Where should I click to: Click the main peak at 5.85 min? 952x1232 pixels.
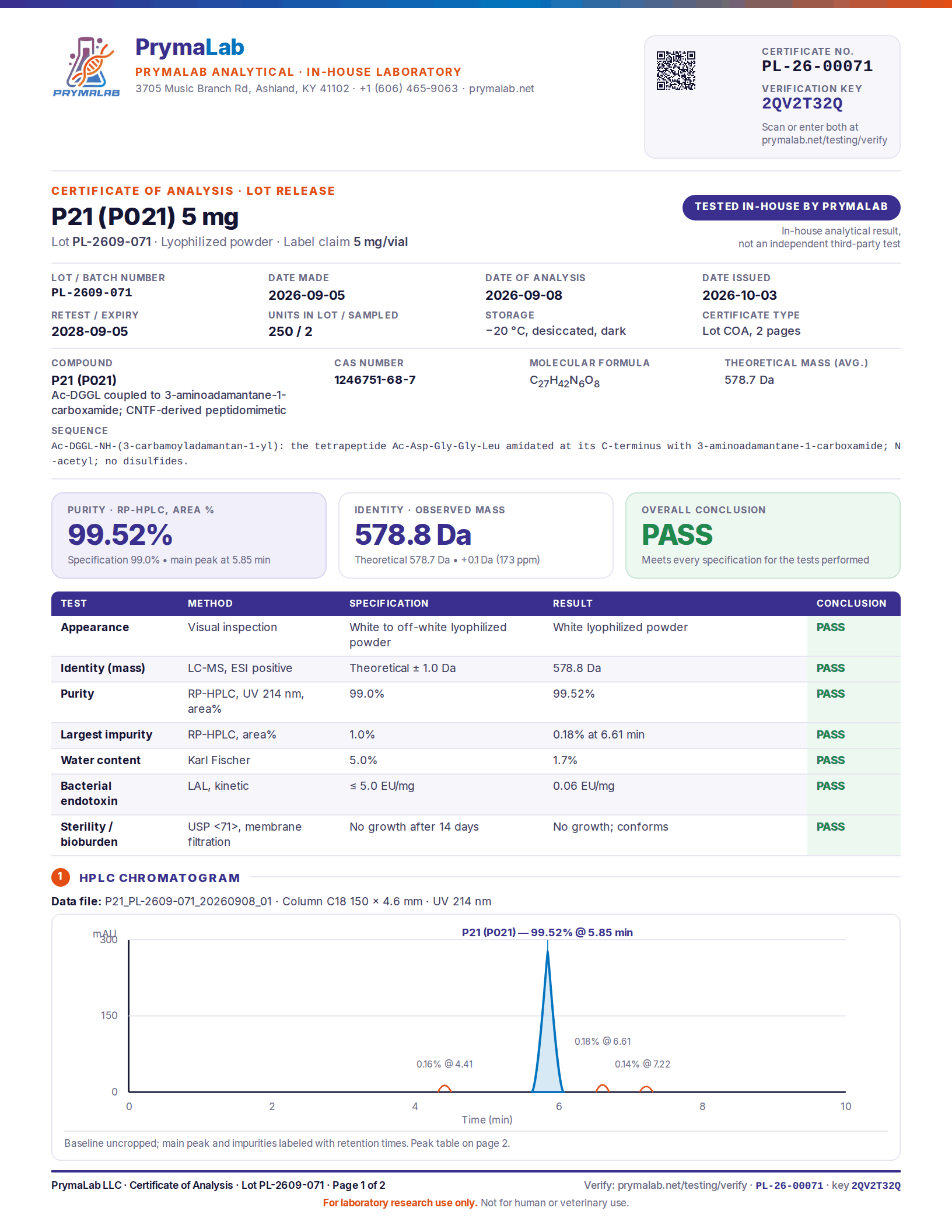click(x=548, y=1021)
